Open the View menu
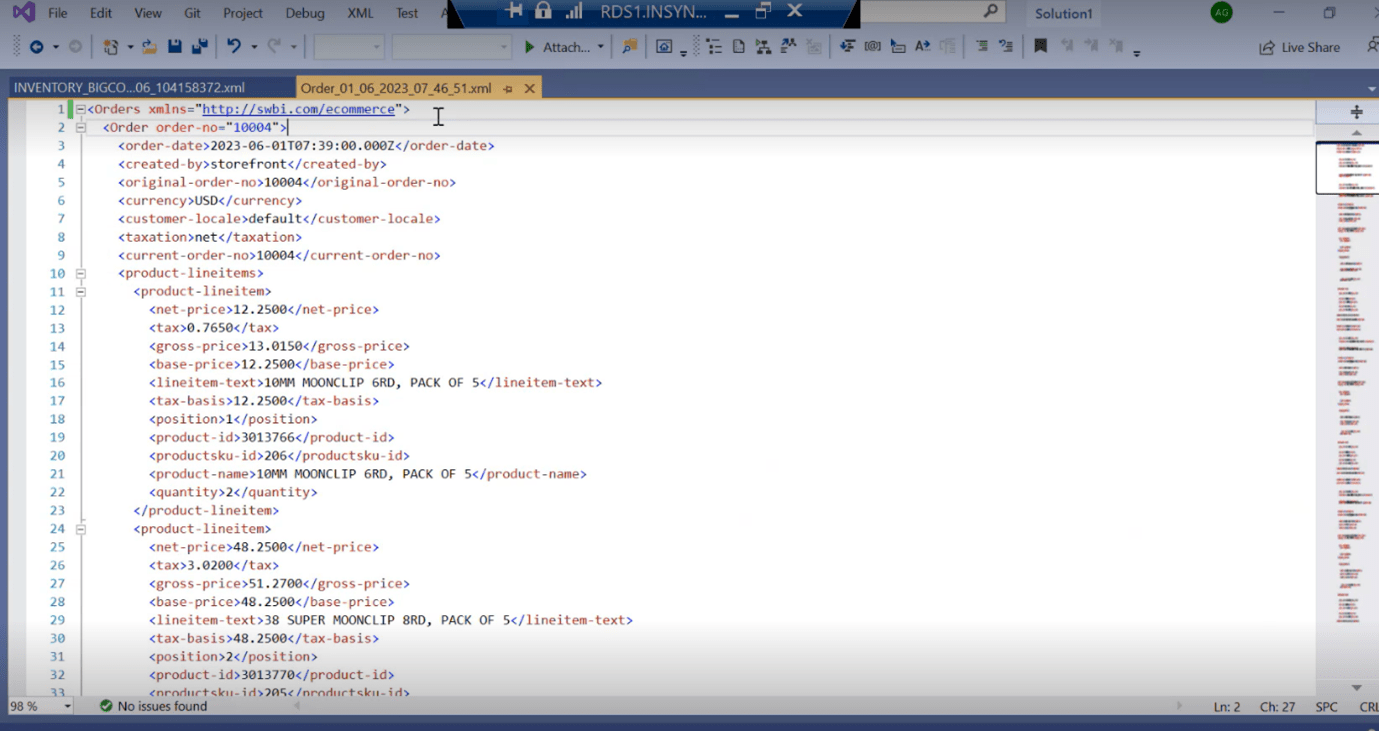Viewport: 1379px width, 731px height. [x=148, y=13]
